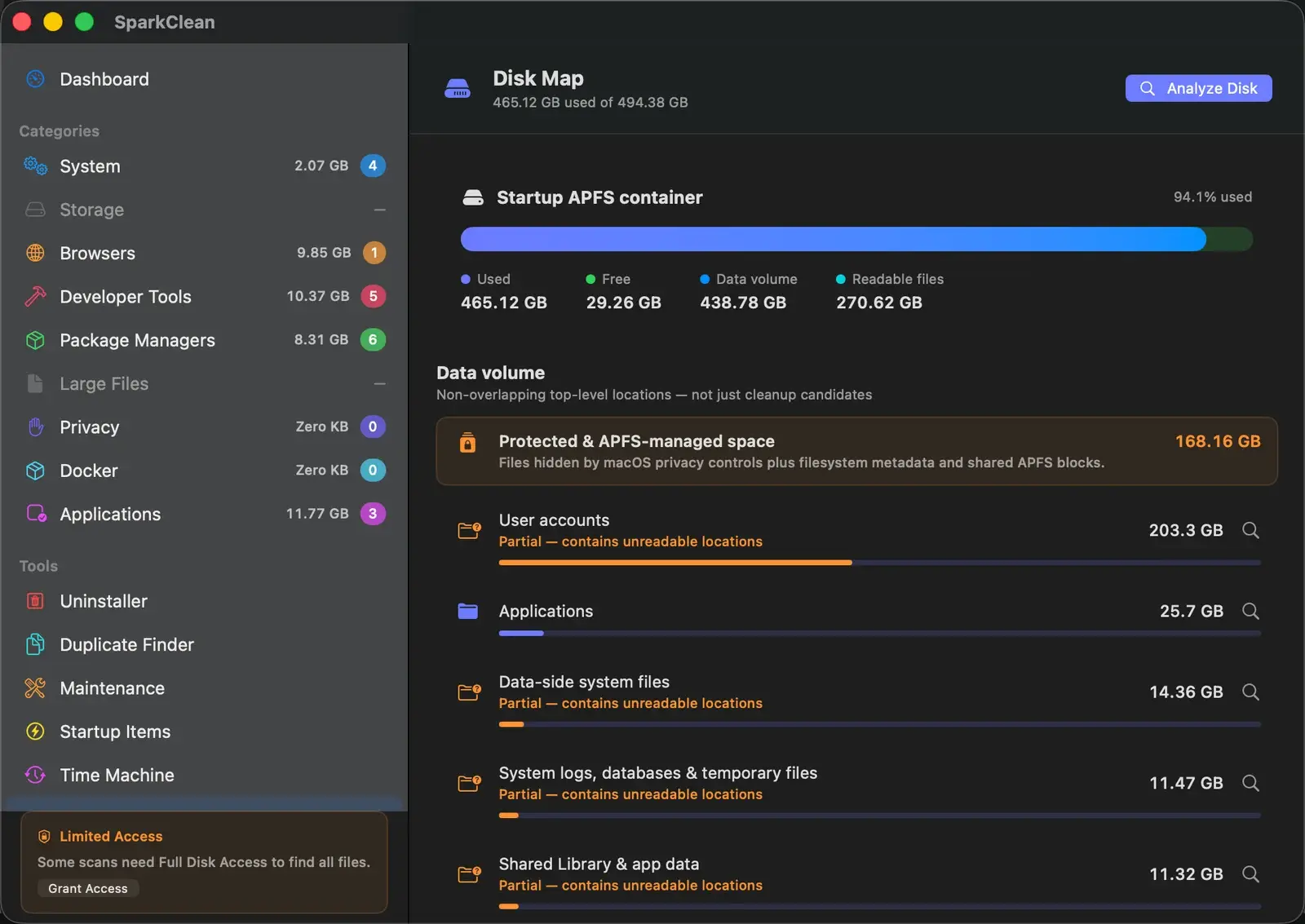Inspect System logs row magnifier icon
This screenshot has width=1305, height=924.
[x=1250, y=783]
